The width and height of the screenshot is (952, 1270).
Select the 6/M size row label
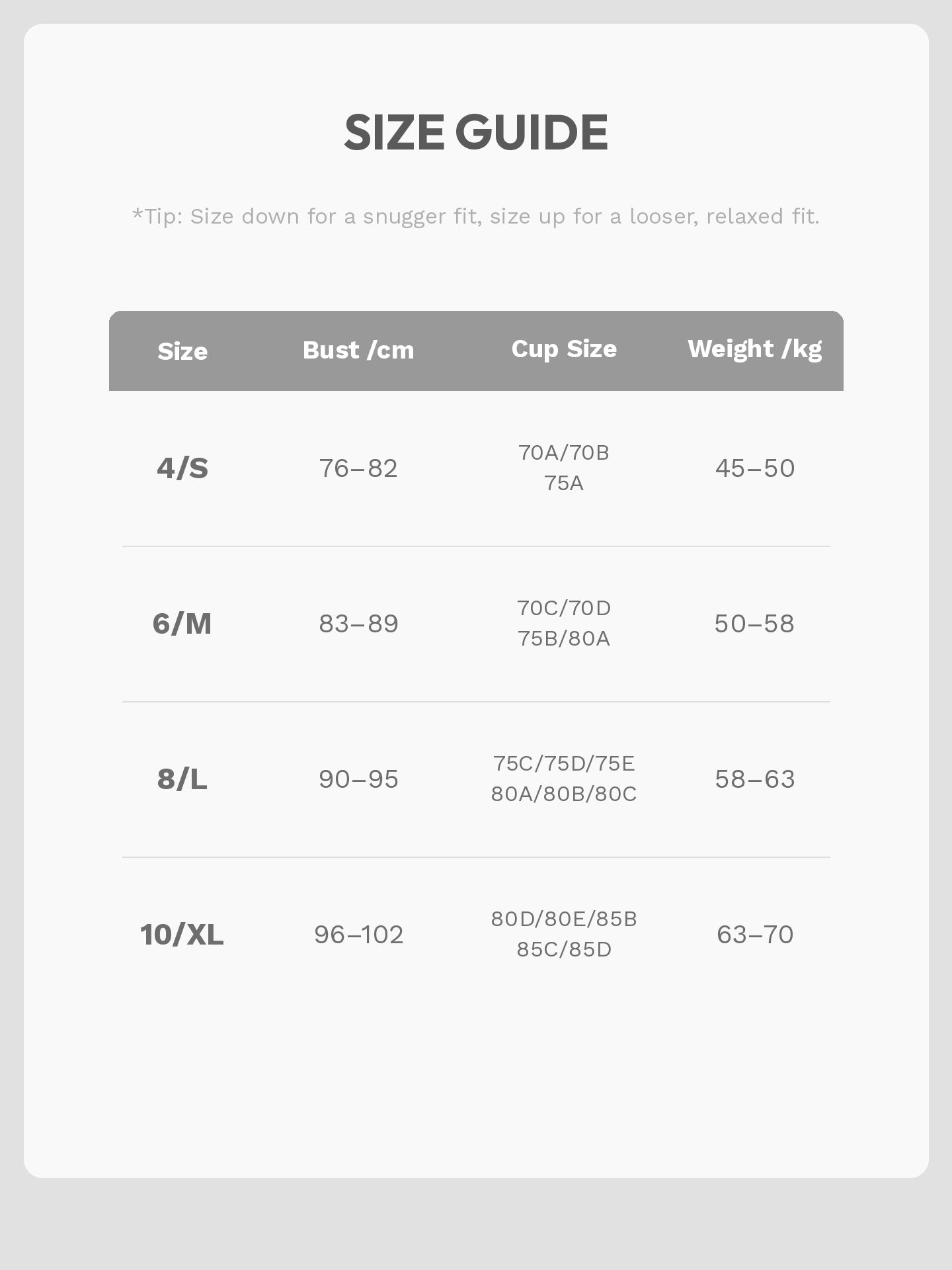tap(182, 624)
